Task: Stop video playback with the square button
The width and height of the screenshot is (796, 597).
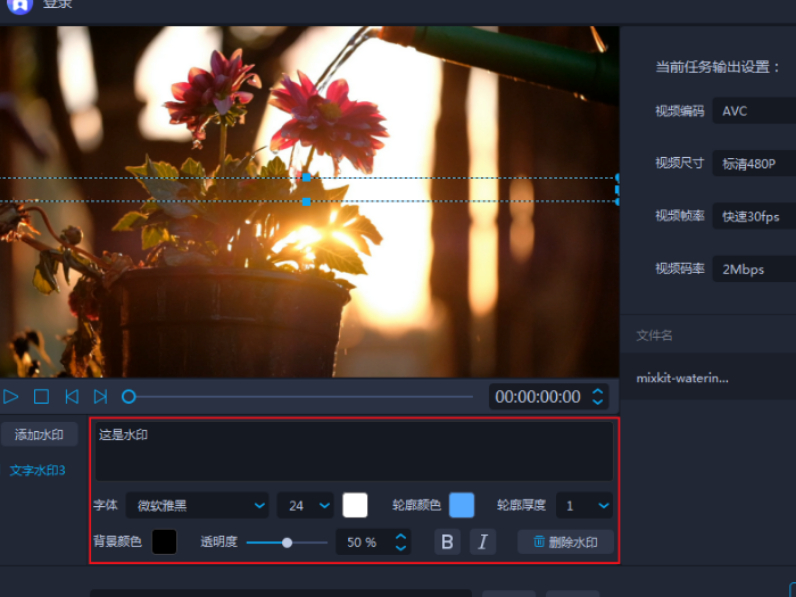Action: pyautogui.click(x=41, y=397)
